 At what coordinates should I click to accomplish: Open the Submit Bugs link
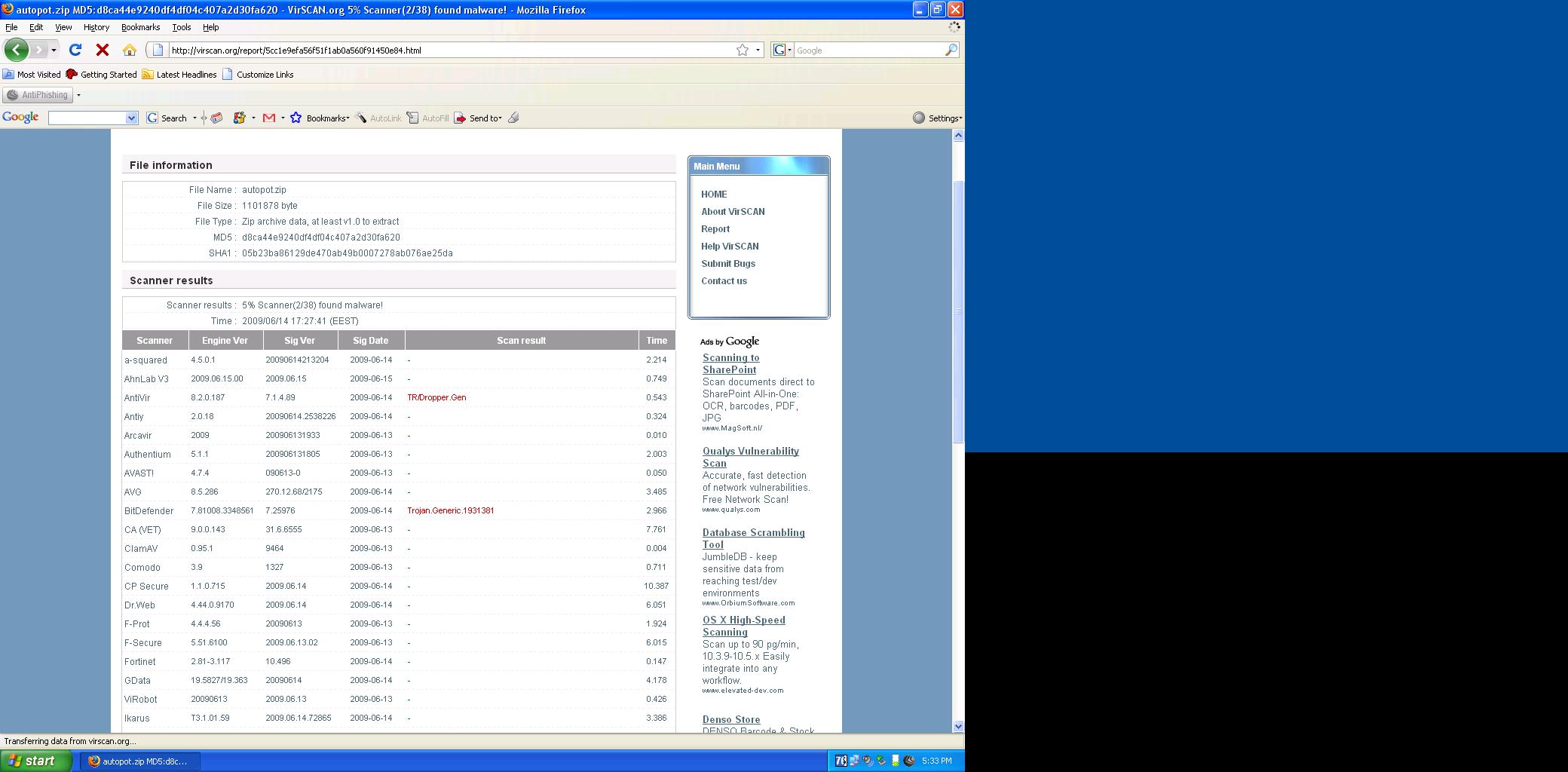728,263
